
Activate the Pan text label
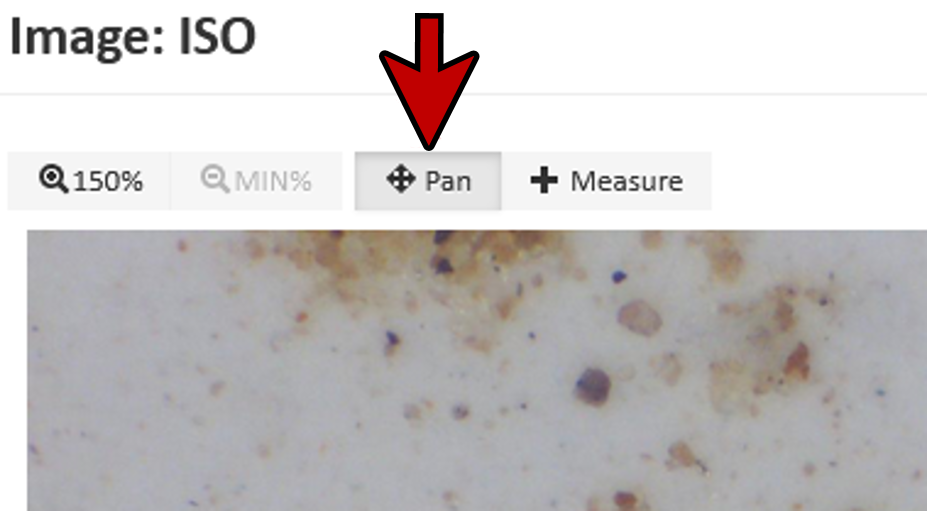click(x=448, y=181)
